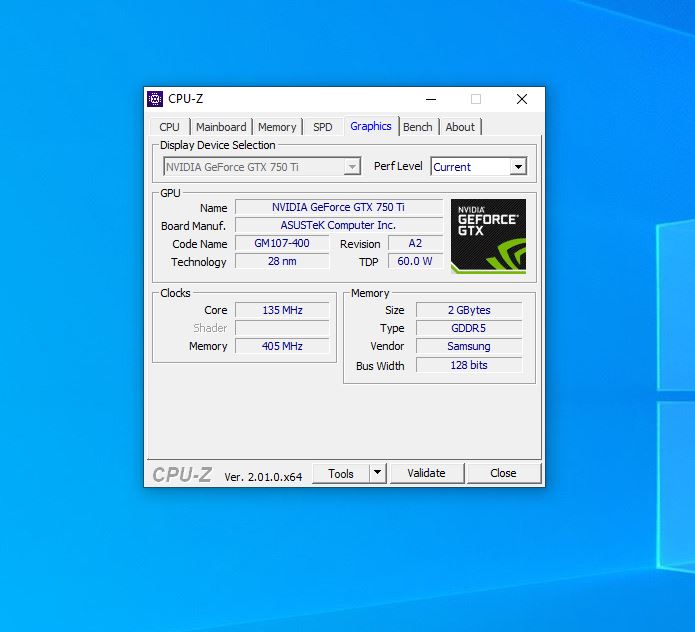Click the NVIDIA GeForce GTX logo
The width and height of the screenshot is (695, 632).
(x=488, y=236)
